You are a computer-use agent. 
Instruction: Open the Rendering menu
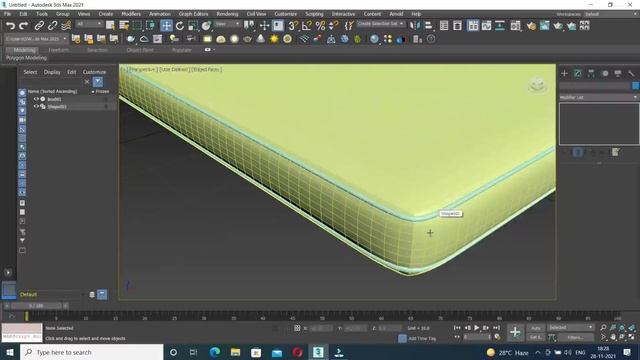(227, 14)
